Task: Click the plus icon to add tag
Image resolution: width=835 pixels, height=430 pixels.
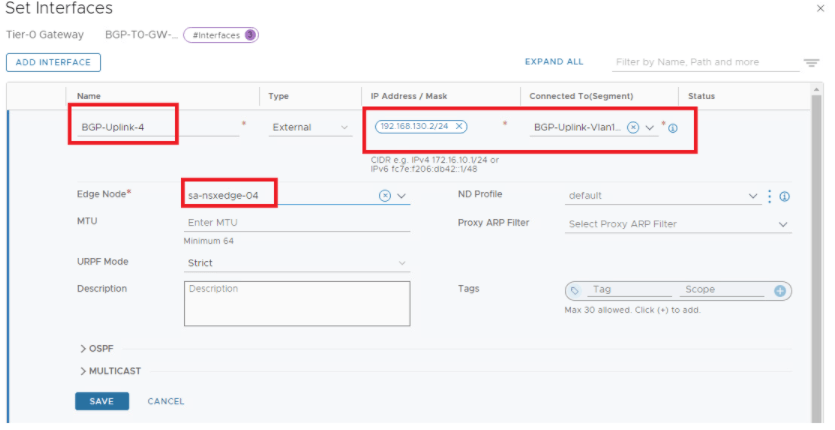Action: tap(780, 291)
